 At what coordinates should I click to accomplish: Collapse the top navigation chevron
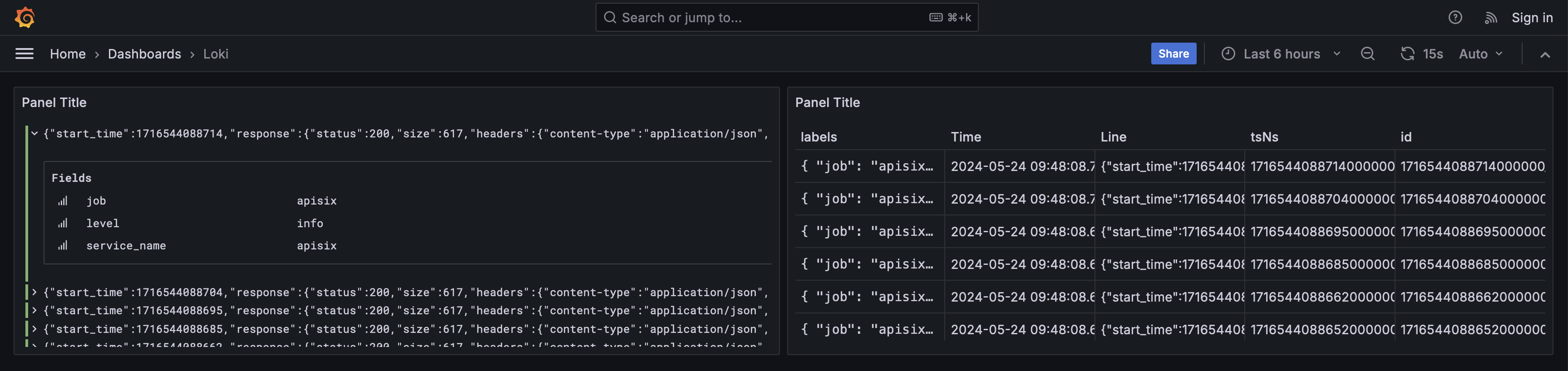(x=1544, y=55)
